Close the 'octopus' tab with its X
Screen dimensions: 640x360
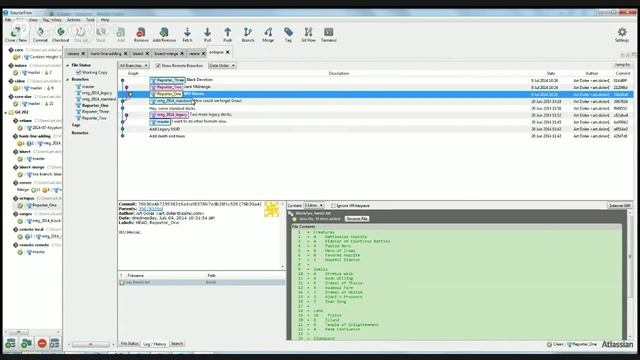[227, 52]
